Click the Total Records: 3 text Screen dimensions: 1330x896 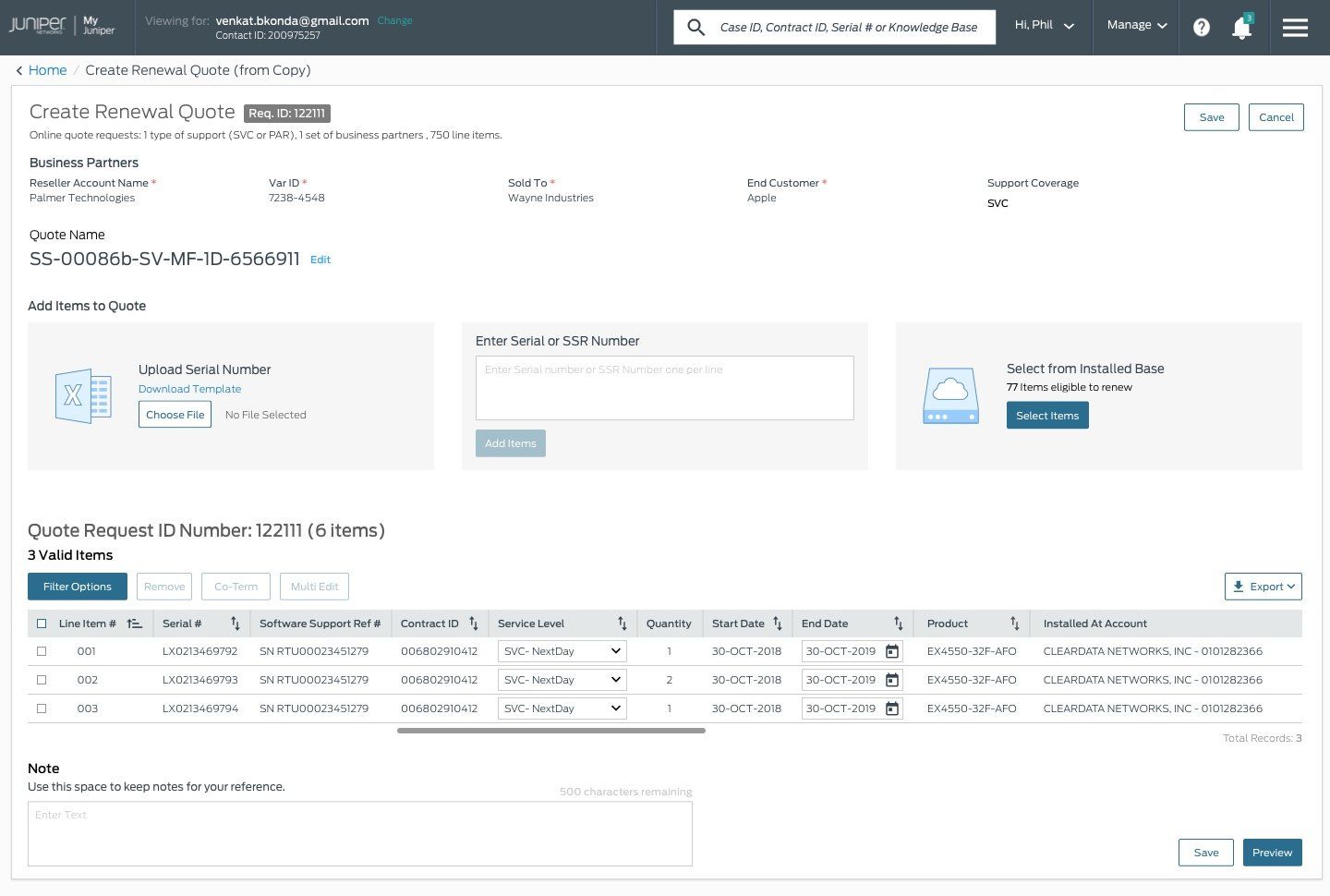click(1263, 738)
